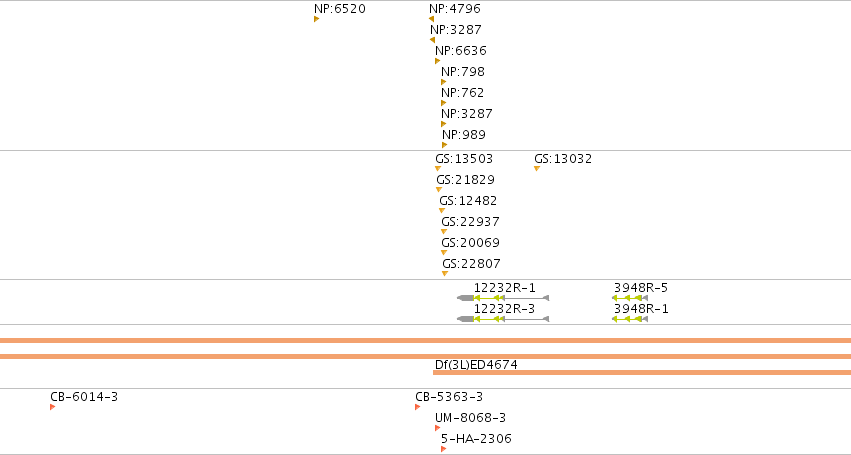Viewport: 851px width, 455px height.
Task: Open the NP:6520 feature label
Action: (340, 9)
